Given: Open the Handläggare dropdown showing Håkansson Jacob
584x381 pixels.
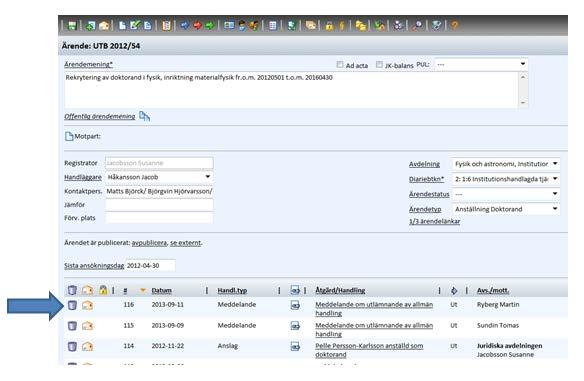Looking at the screenshot, I should (x=159, y=177).
